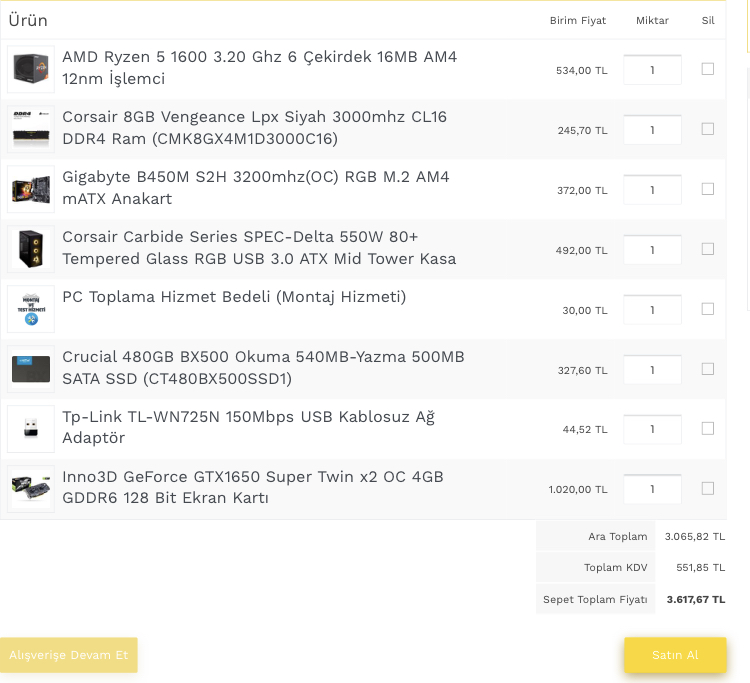Click the Toplam KDV label
The height and width of the screenshot is (683, 750).
[616, 567]
